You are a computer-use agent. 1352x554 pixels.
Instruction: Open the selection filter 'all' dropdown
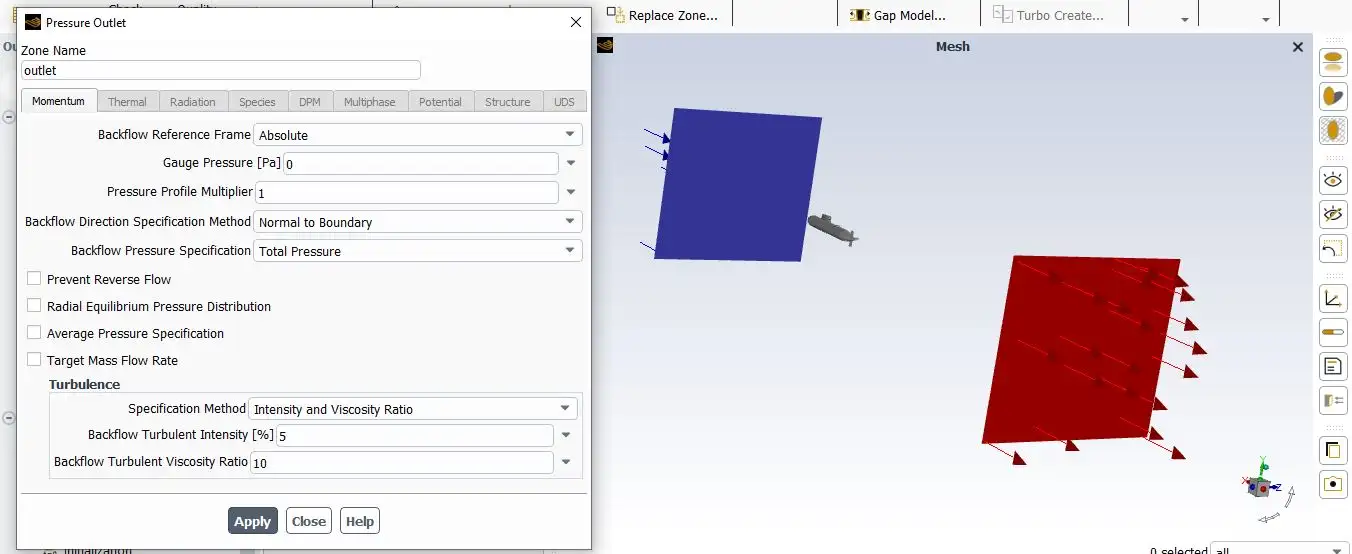(1280, 549)
